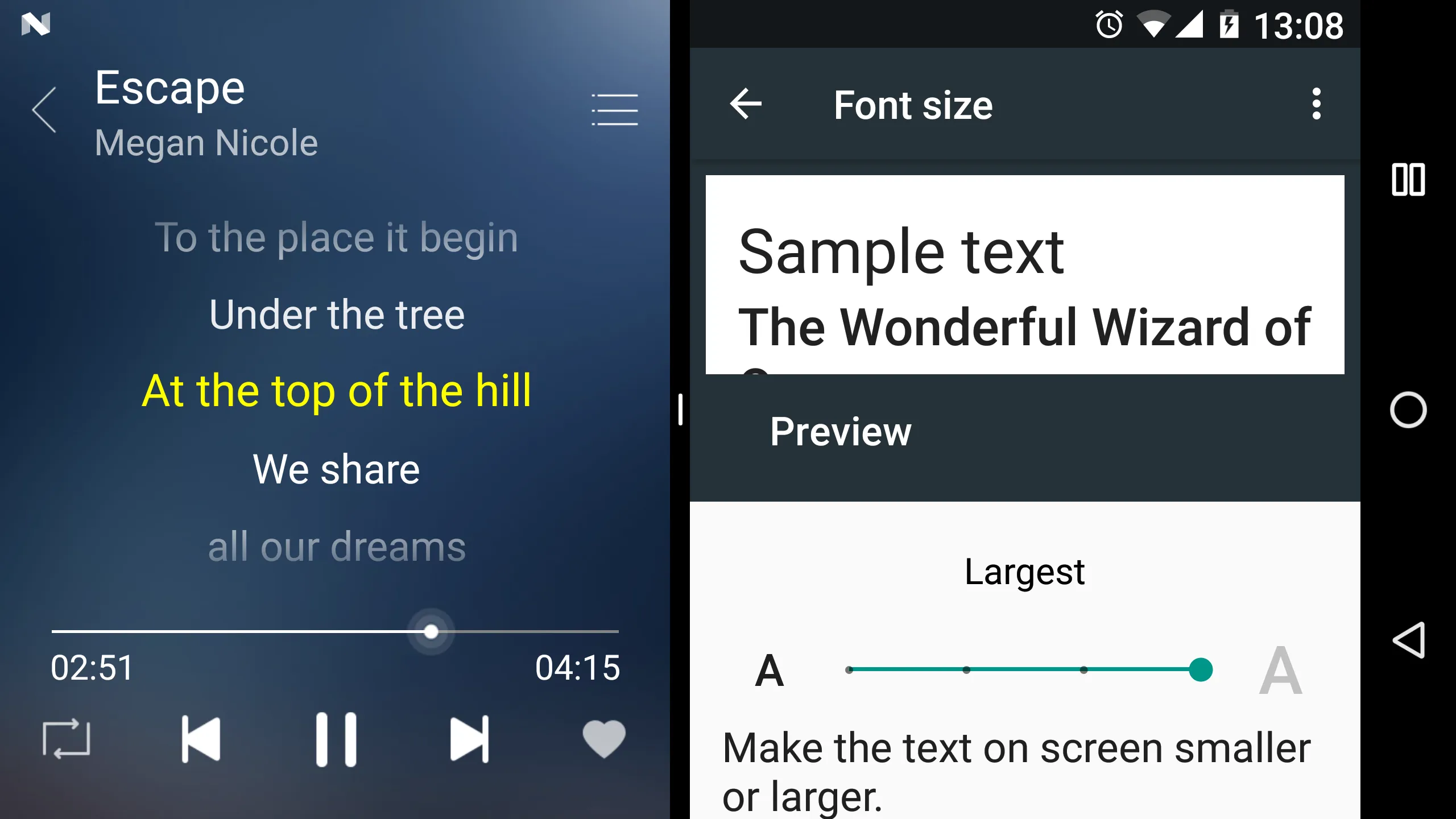Click Preview label to preview font size
The height and width of the screenshot is (819, 1456).
[x=839, y=431]
